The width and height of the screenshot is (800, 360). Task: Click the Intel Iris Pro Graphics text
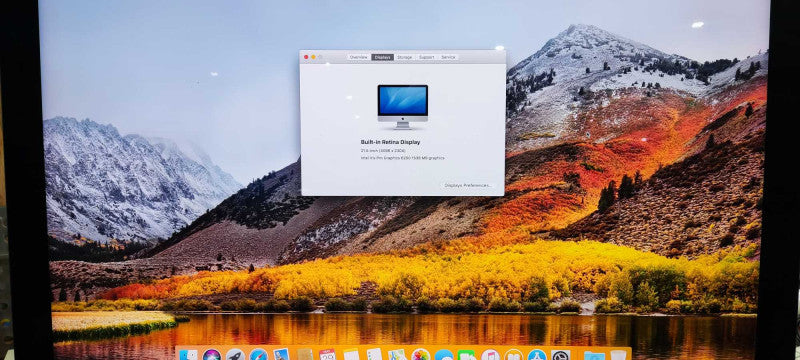402,158
